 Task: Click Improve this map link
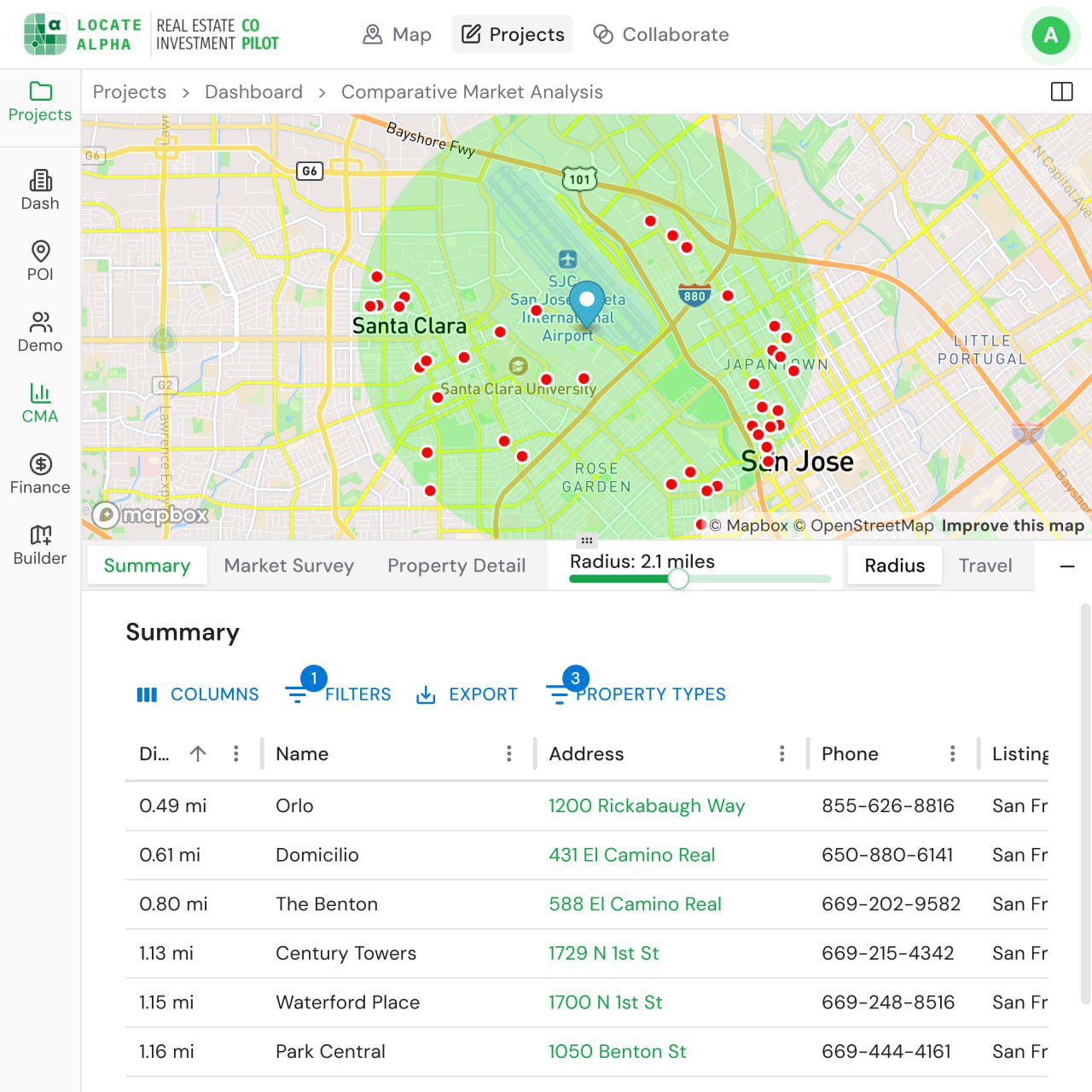[1013, 526]
